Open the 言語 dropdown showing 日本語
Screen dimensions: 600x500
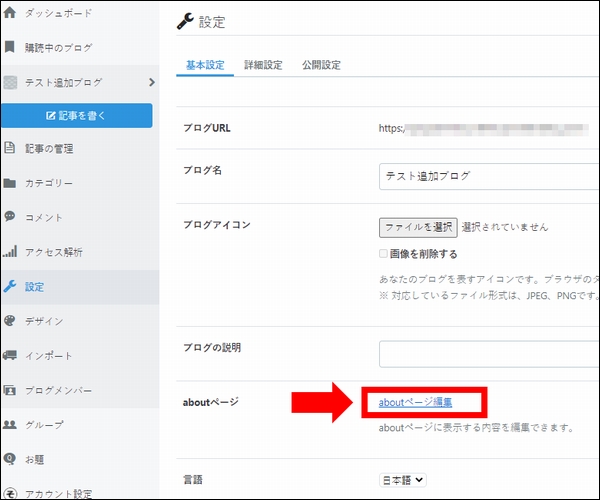403,480
